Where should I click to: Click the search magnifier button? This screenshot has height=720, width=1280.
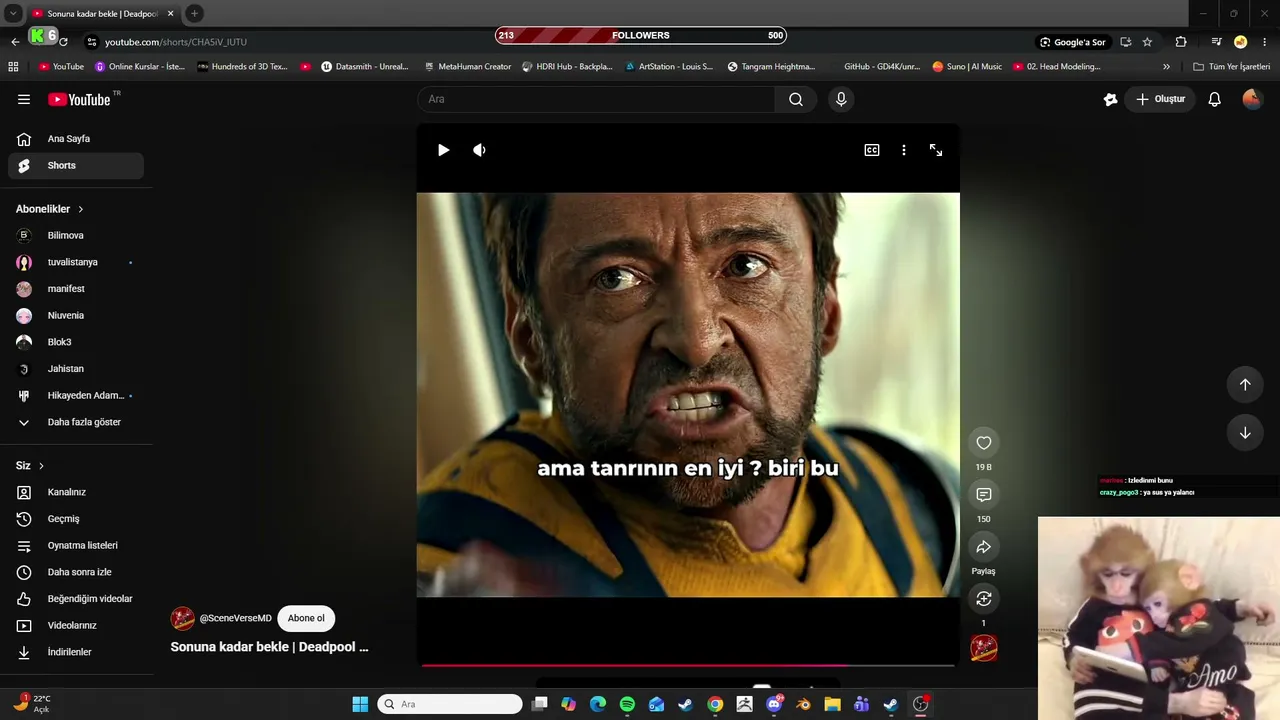pyautogui.click(x=796, y=99)
